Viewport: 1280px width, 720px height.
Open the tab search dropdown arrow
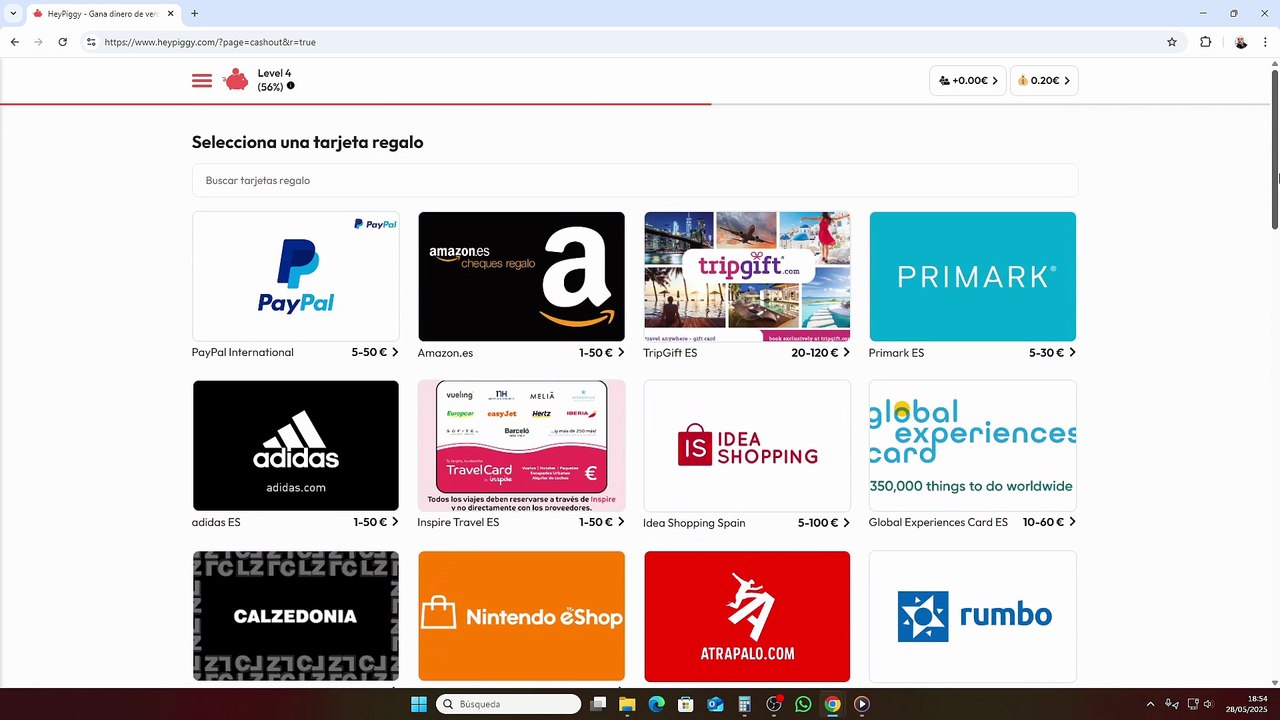pyautogui.click(x=13, y=14)
